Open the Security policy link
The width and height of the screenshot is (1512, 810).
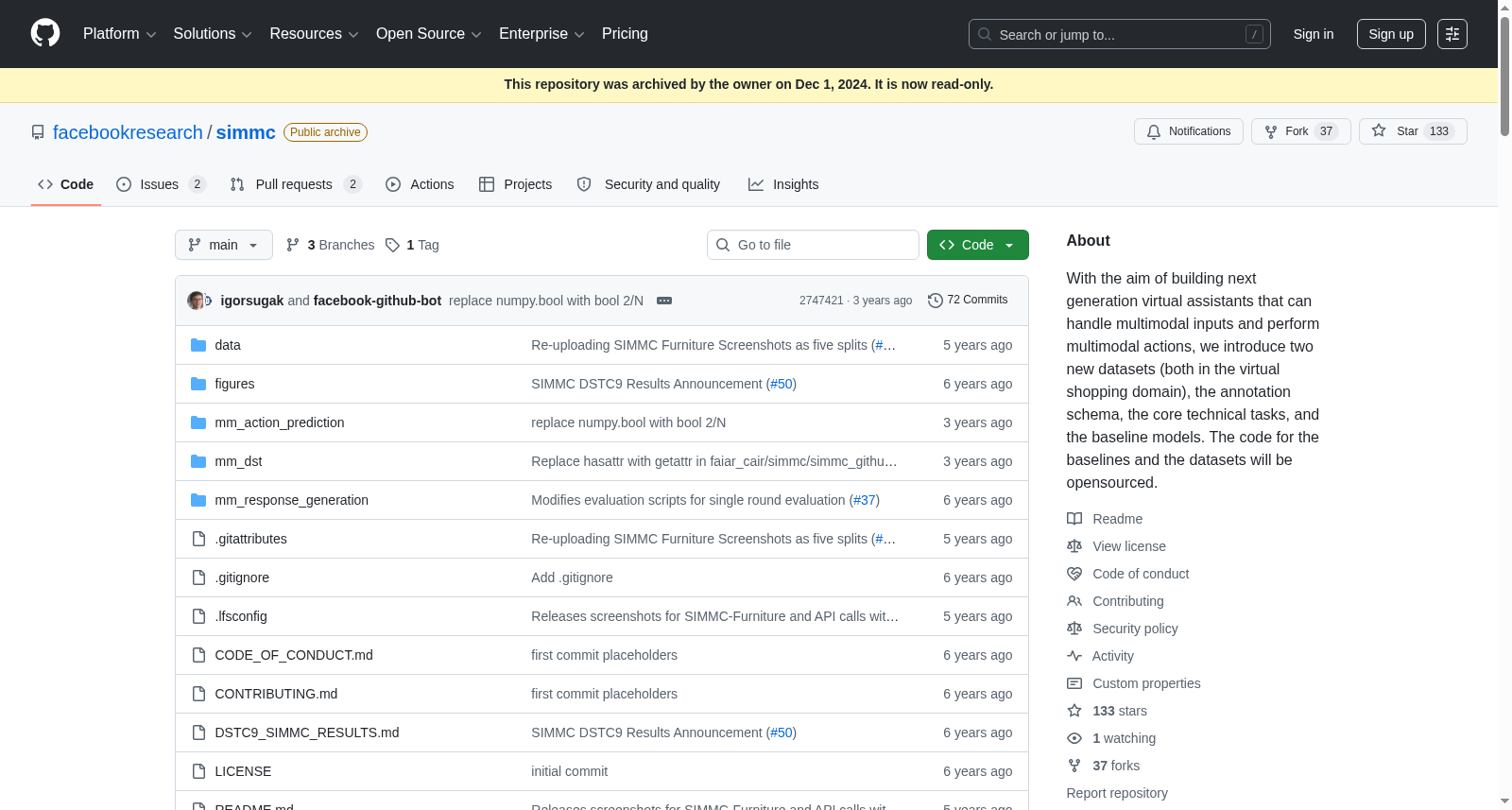click(1135, 629)
